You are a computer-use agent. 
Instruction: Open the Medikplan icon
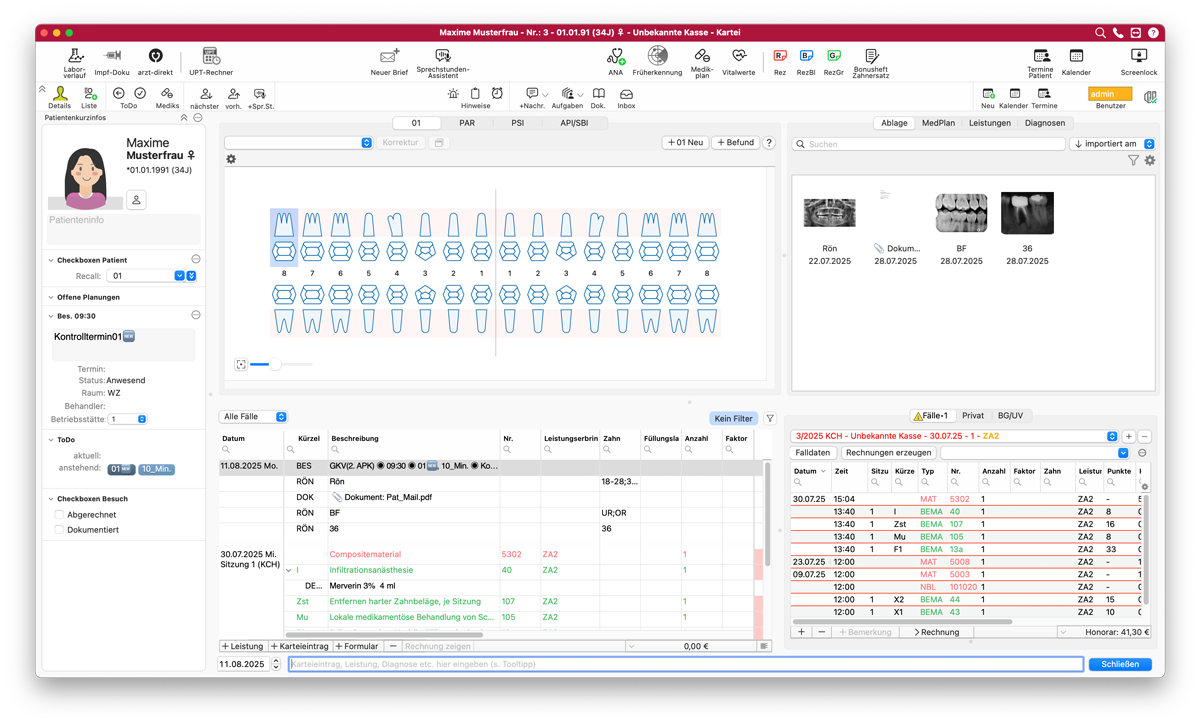[702, 60]
